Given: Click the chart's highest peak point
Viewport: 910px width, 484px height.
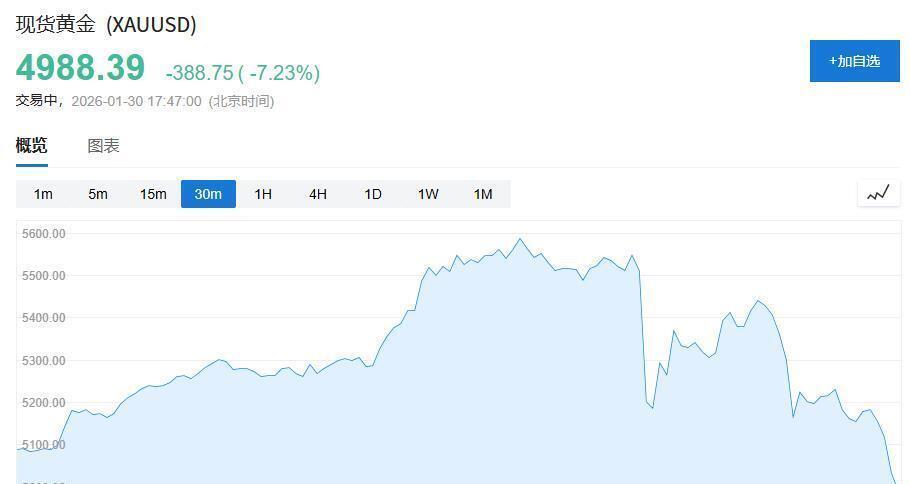Looking at the screenshot, I should 519,239.
